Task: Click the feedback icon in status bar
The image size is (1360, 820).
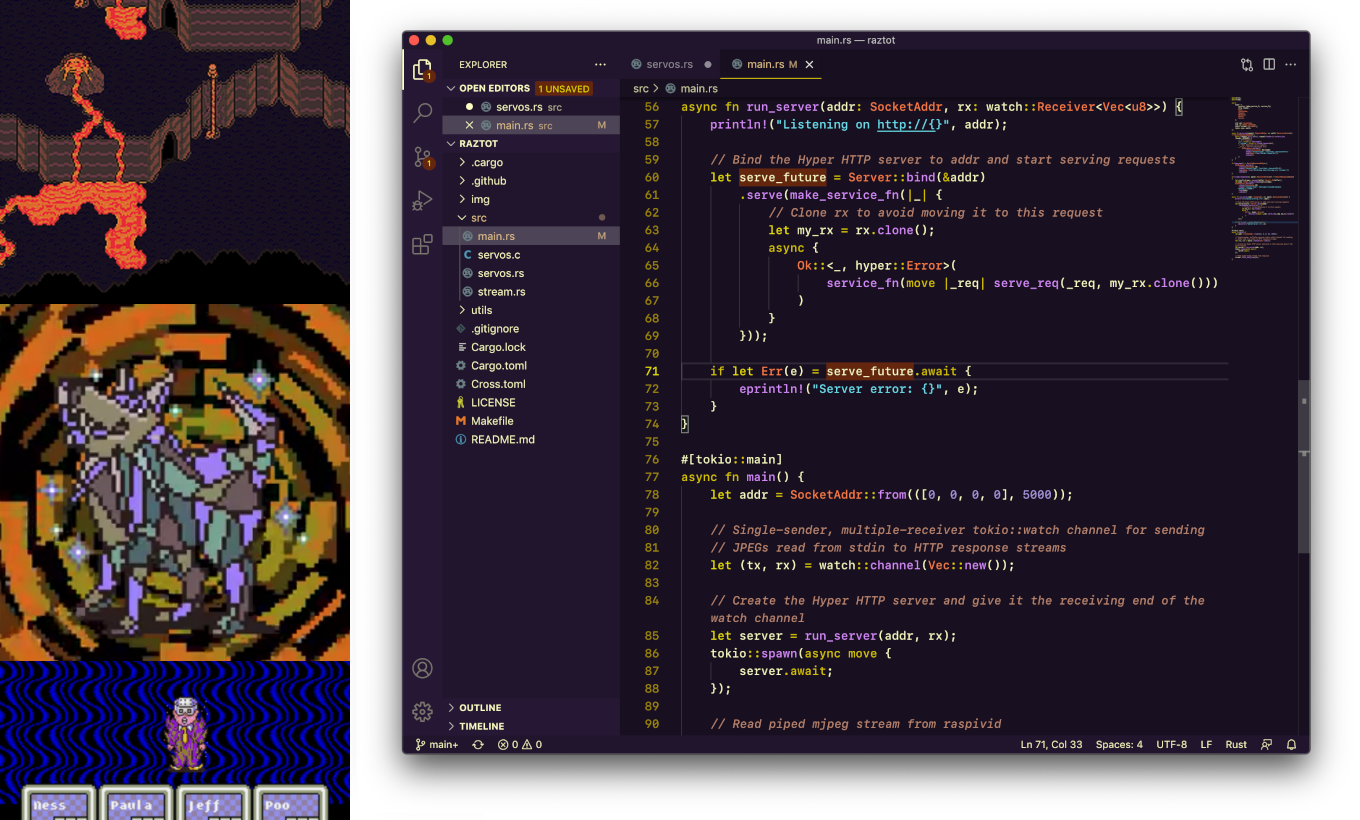Action: [x=1267, y=745]
